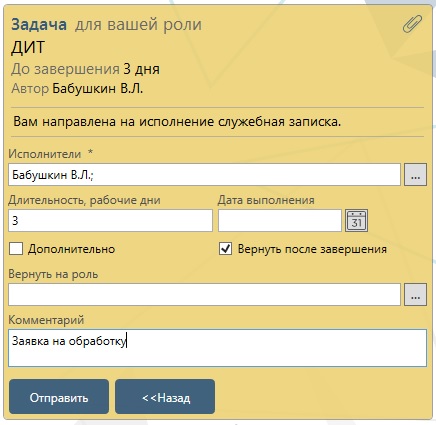Enable the Дополнительно checkbox
Image resolution: width=436 pixels, height=425 pixels.
click(16, 249)
